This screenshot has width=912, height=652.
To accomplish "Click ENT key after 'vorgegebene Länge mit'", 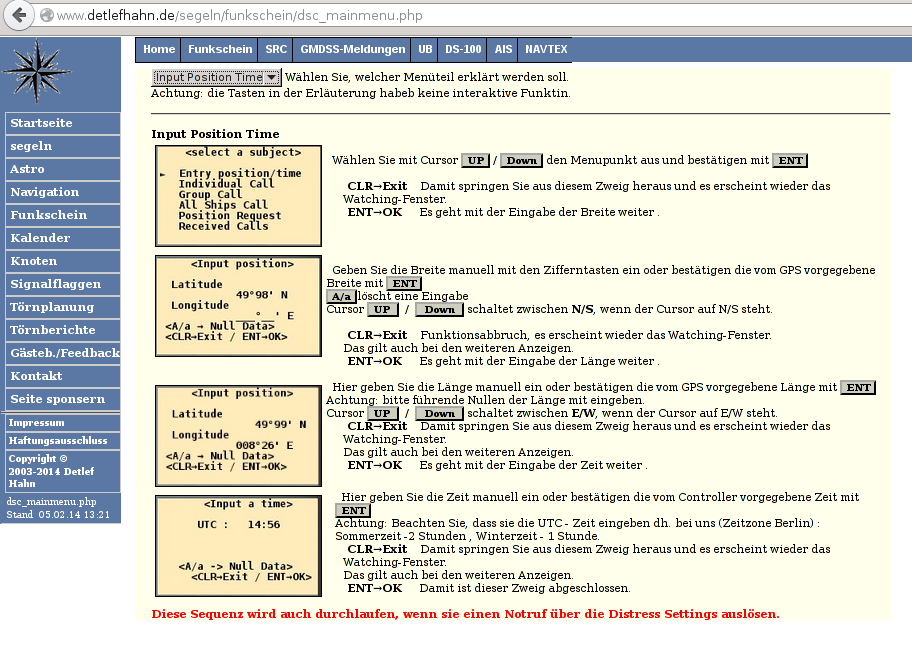I will [858, 387].
